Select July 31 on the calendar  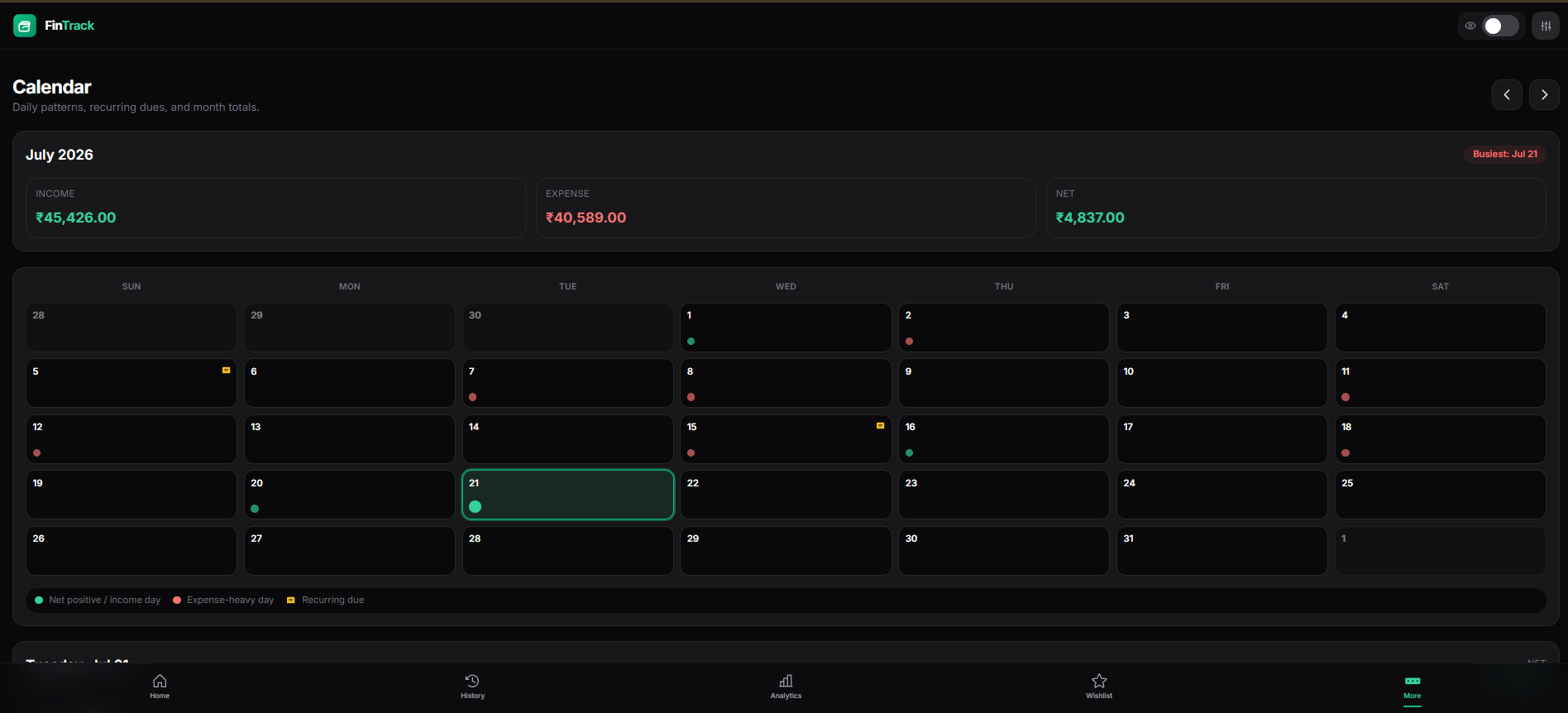[1222, 551]
